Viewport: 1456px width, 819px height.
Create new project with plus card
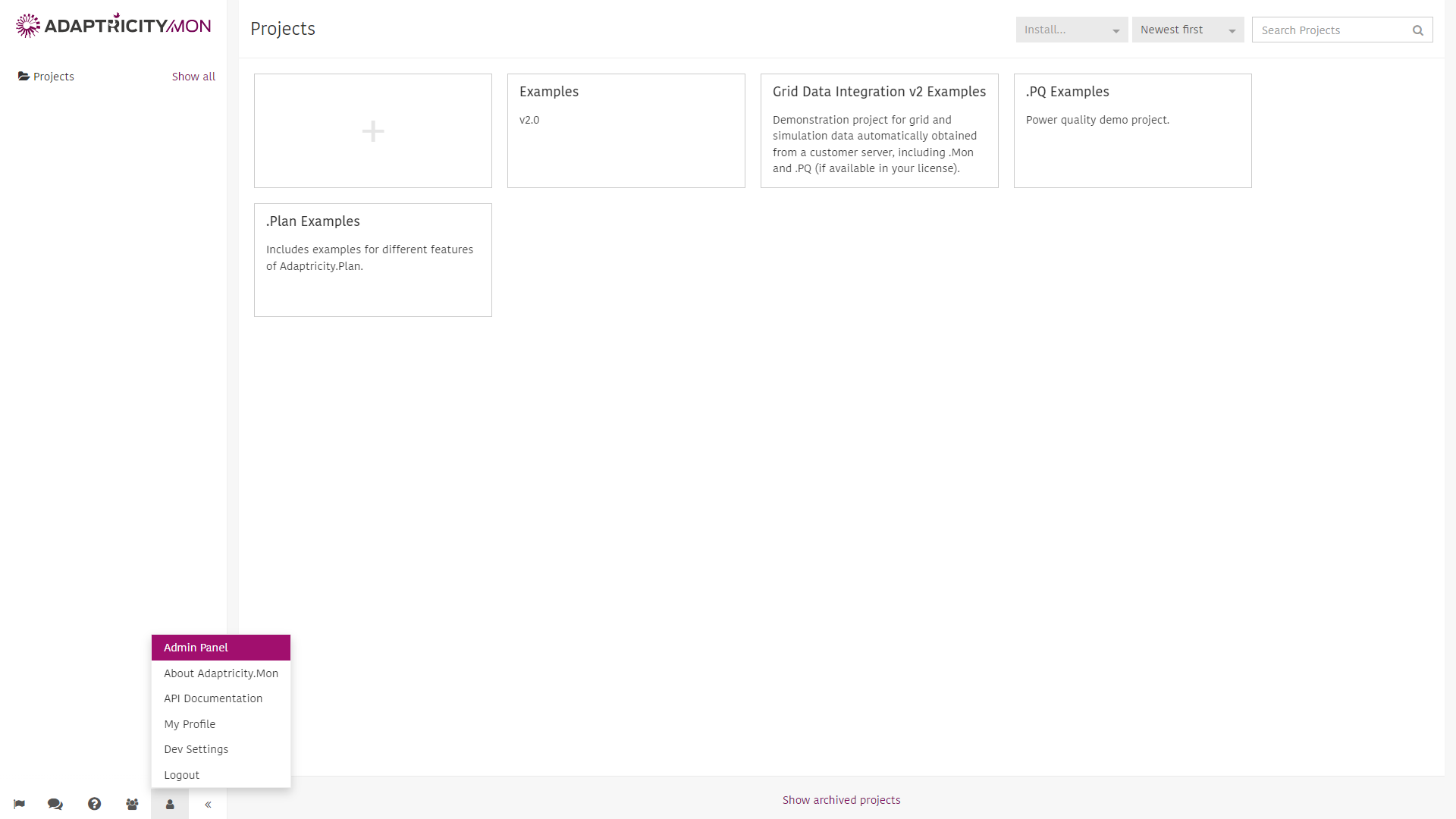(373, 130)
